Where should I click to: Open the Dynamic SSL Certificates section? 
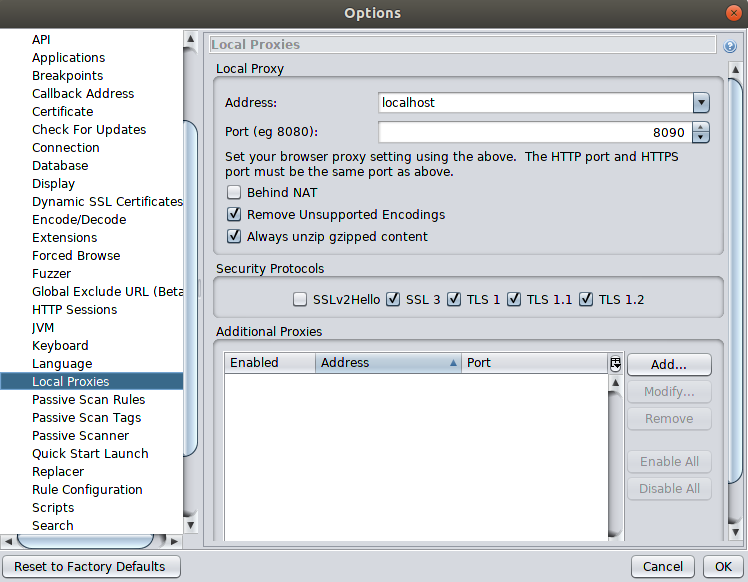pos(106,202)
